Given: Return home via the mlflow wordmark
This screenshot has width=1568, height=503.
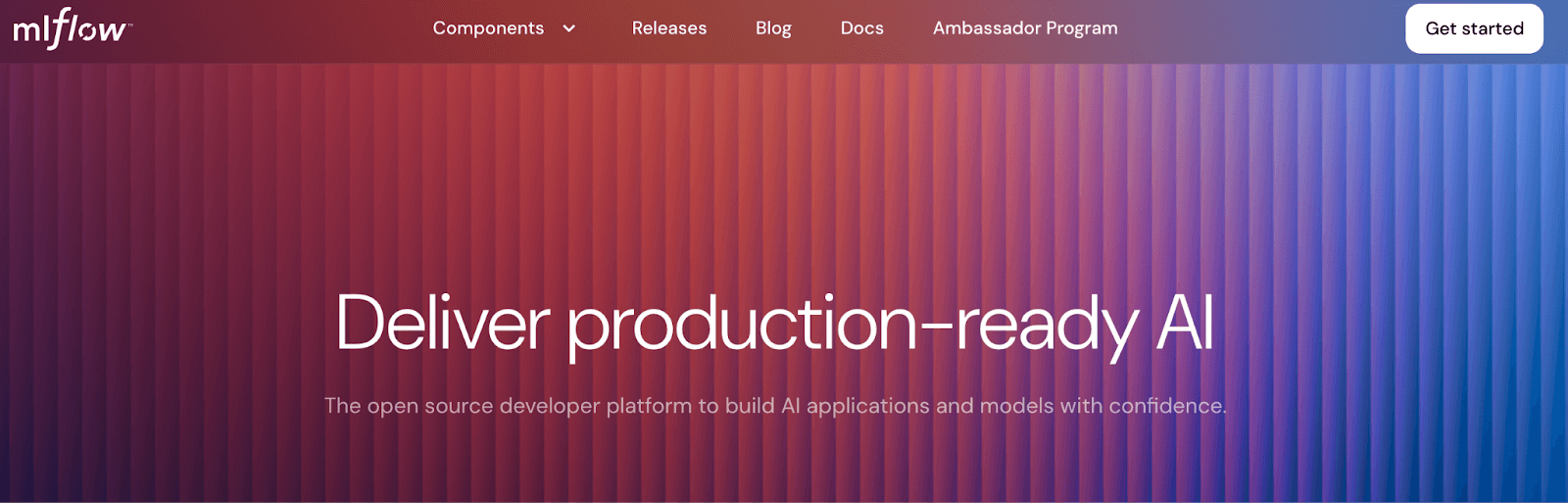Looking at the screenshot, I should (72, 29).
